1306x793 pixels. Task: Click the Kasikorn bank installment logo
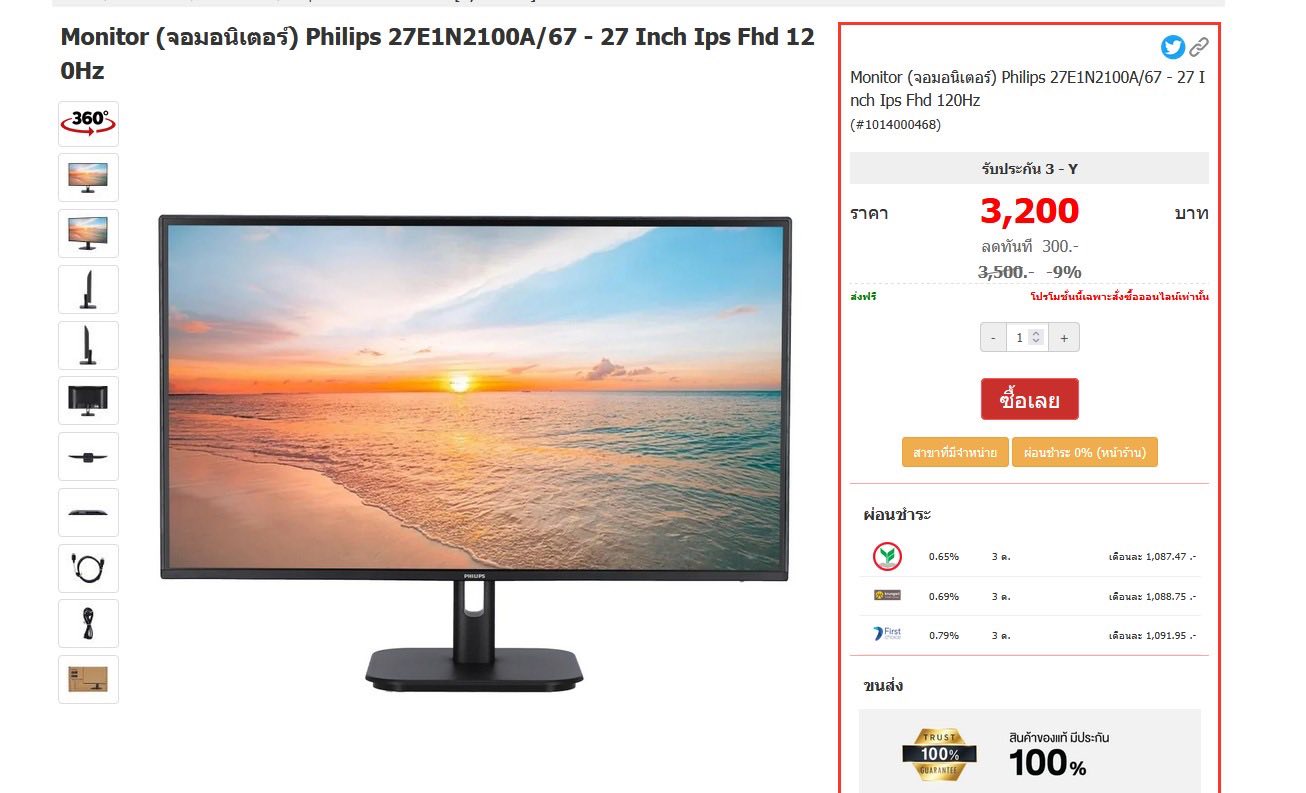coord(886,556)
